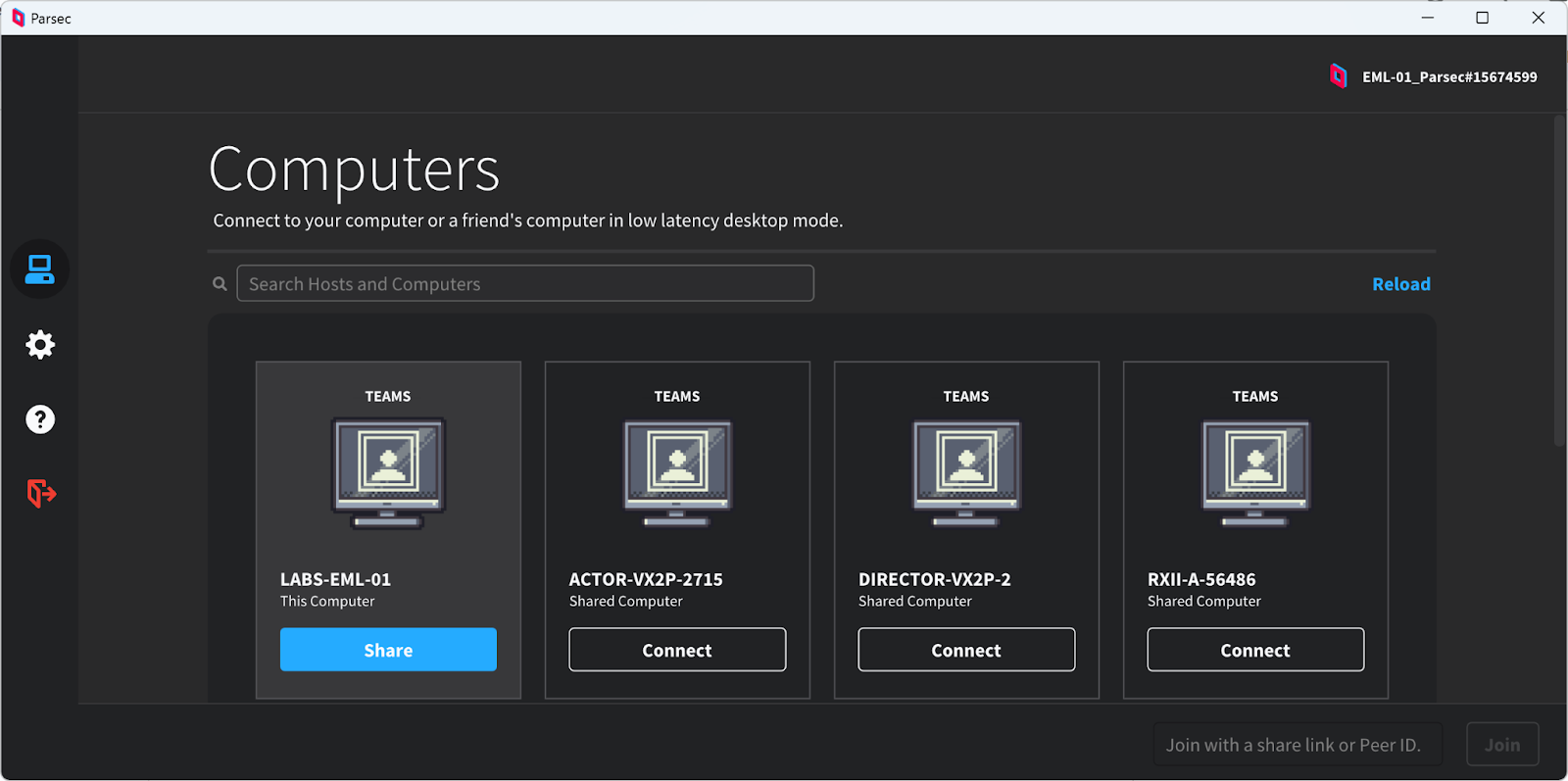
Task: Click the Computers page heading
Action: (355, 170)
